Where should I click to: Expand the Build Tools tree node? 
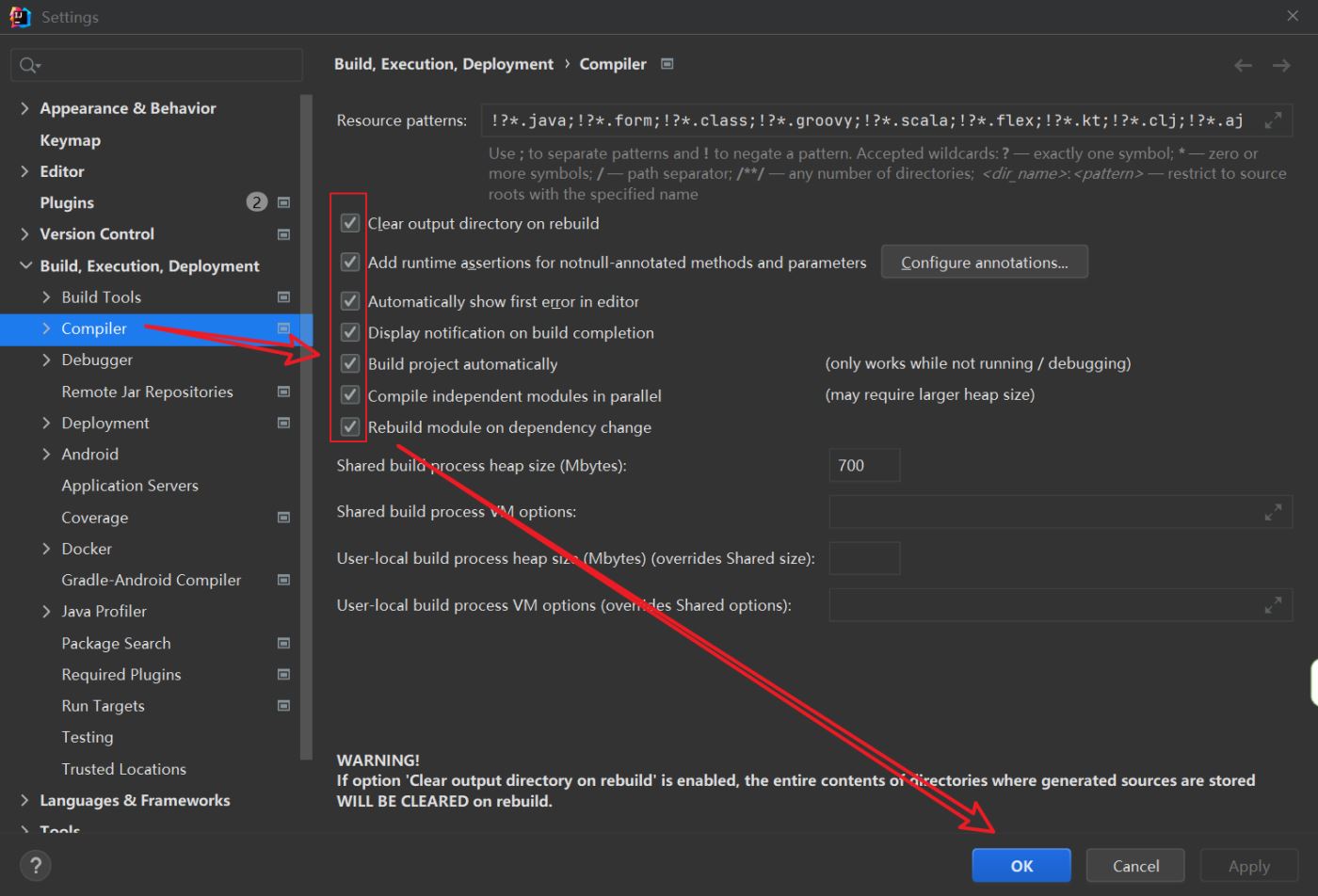(x=46, y=297)
